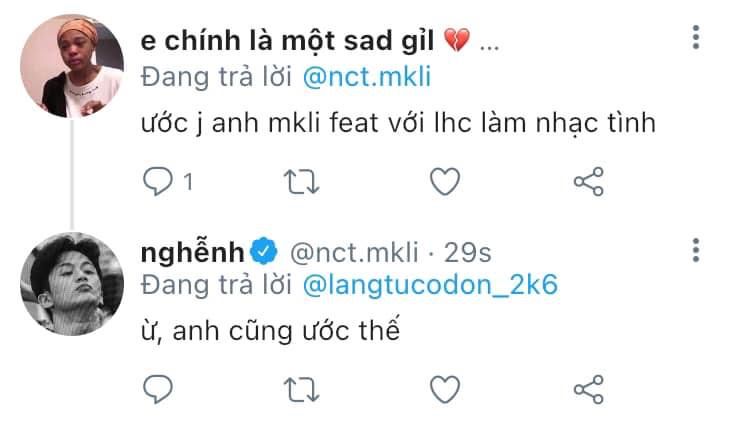Image resolution: width=750 pixels, height=421 pixels.
Task: Open the reply text 'ừ, anh cũng ước thế'
Action: click(x=270, y=331)
